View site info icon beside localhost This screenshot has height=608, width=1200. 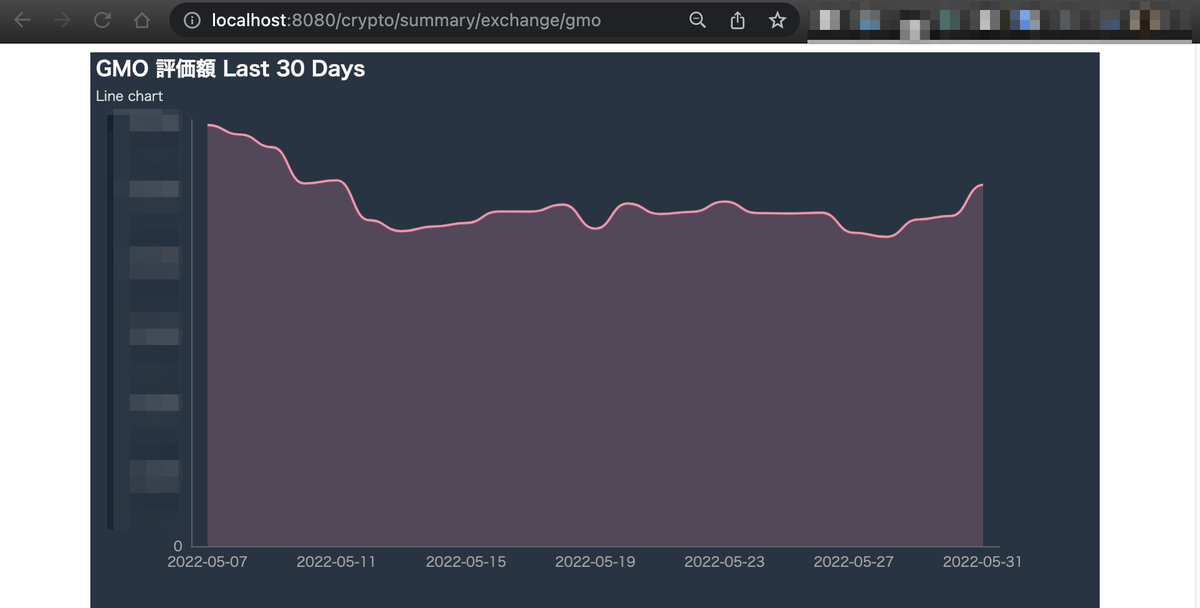coord(192,20)
